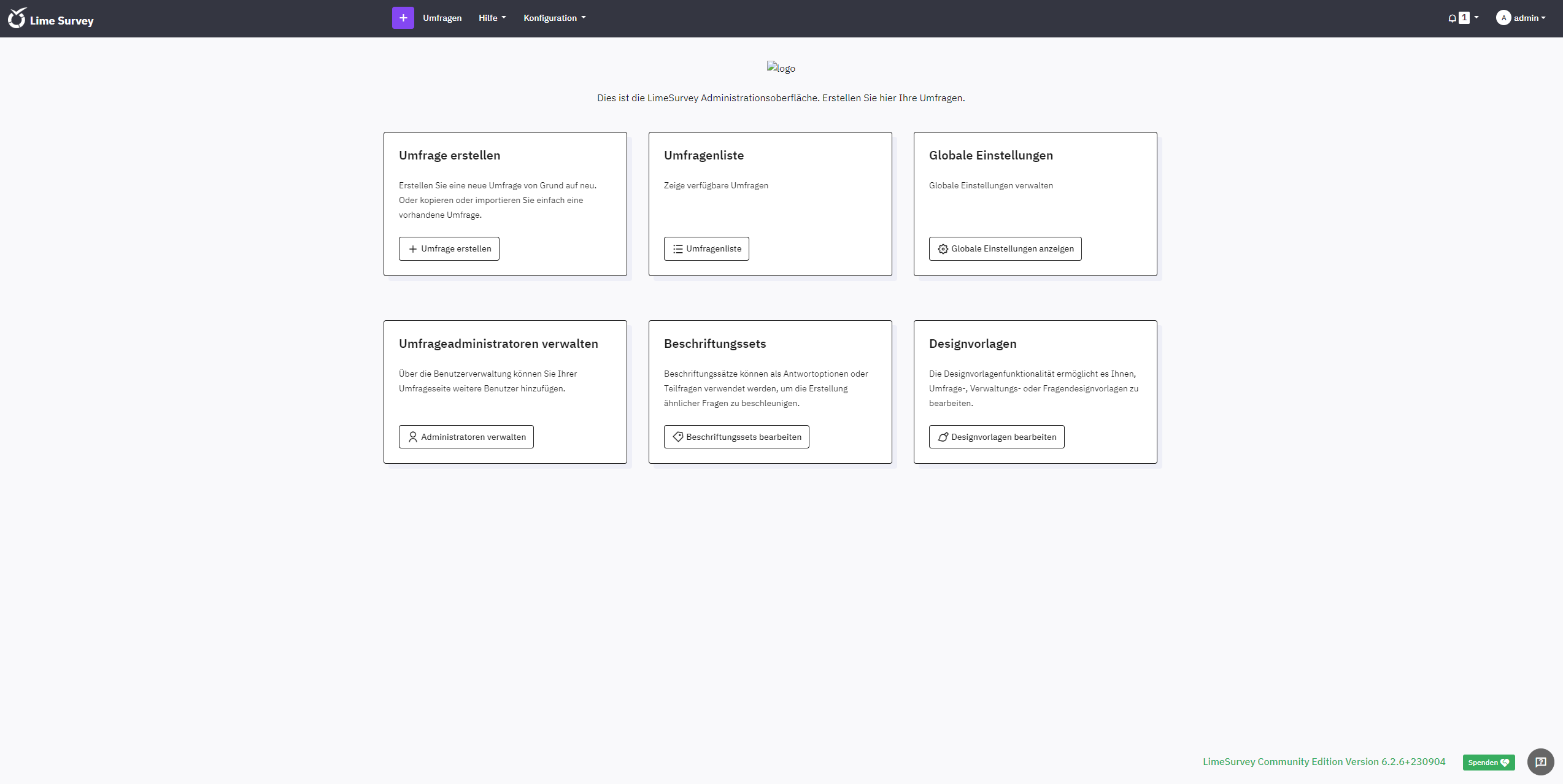Click the Administratoren verwalten link
Viewport: 1563px width, 784px height.
[466, 436]
